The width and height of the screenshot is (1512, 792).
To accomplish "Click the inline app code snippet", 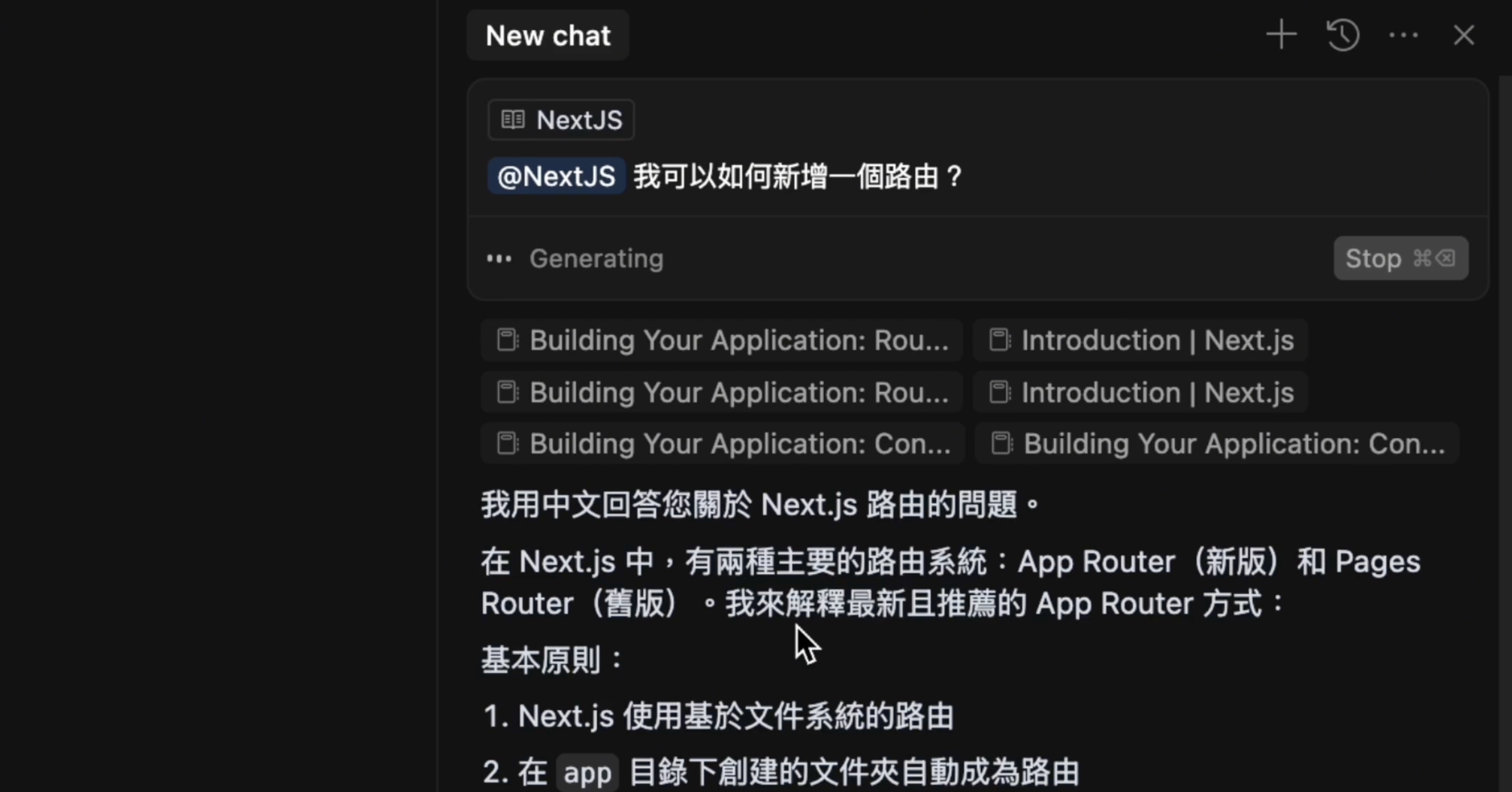I will click(586, 772).
